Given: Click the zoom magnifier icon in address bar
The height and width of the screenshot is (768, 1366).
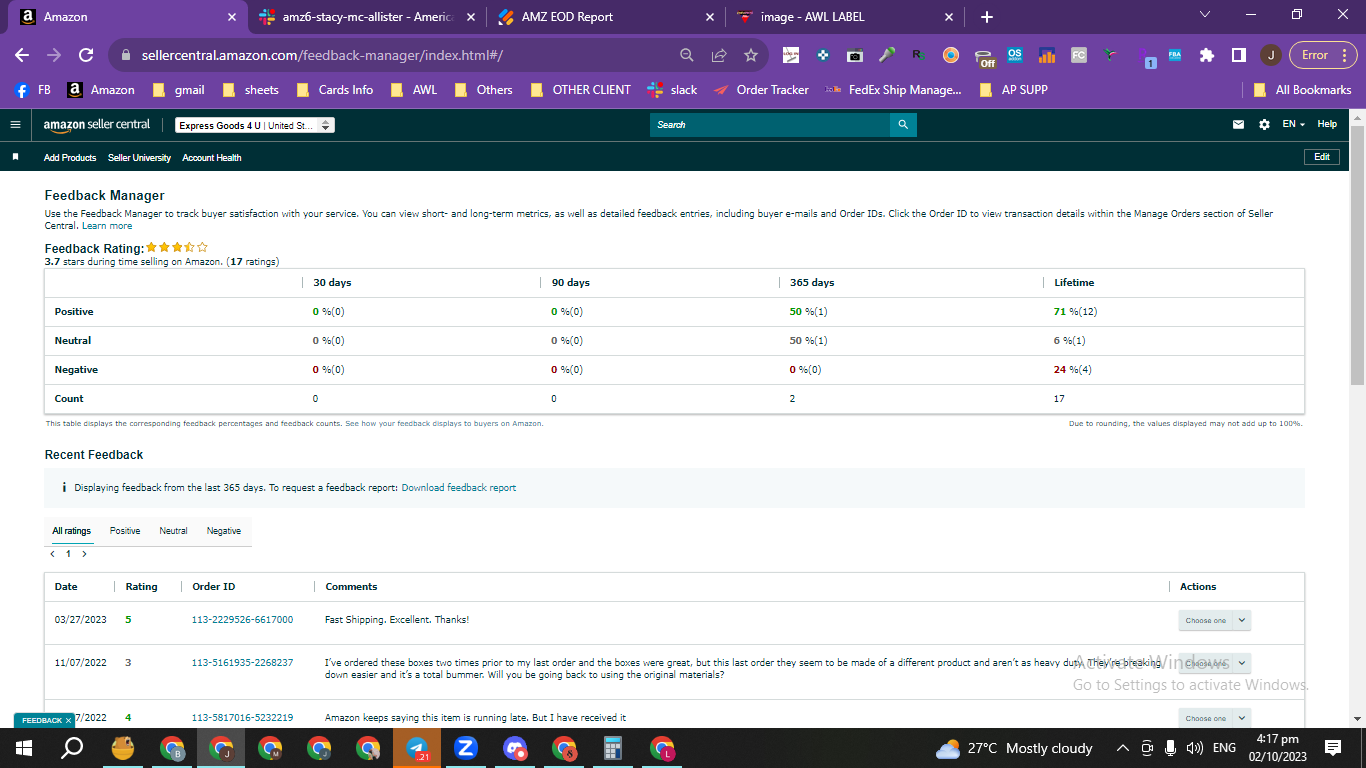Looking at the screenshot, I should [x=687, y=55].
